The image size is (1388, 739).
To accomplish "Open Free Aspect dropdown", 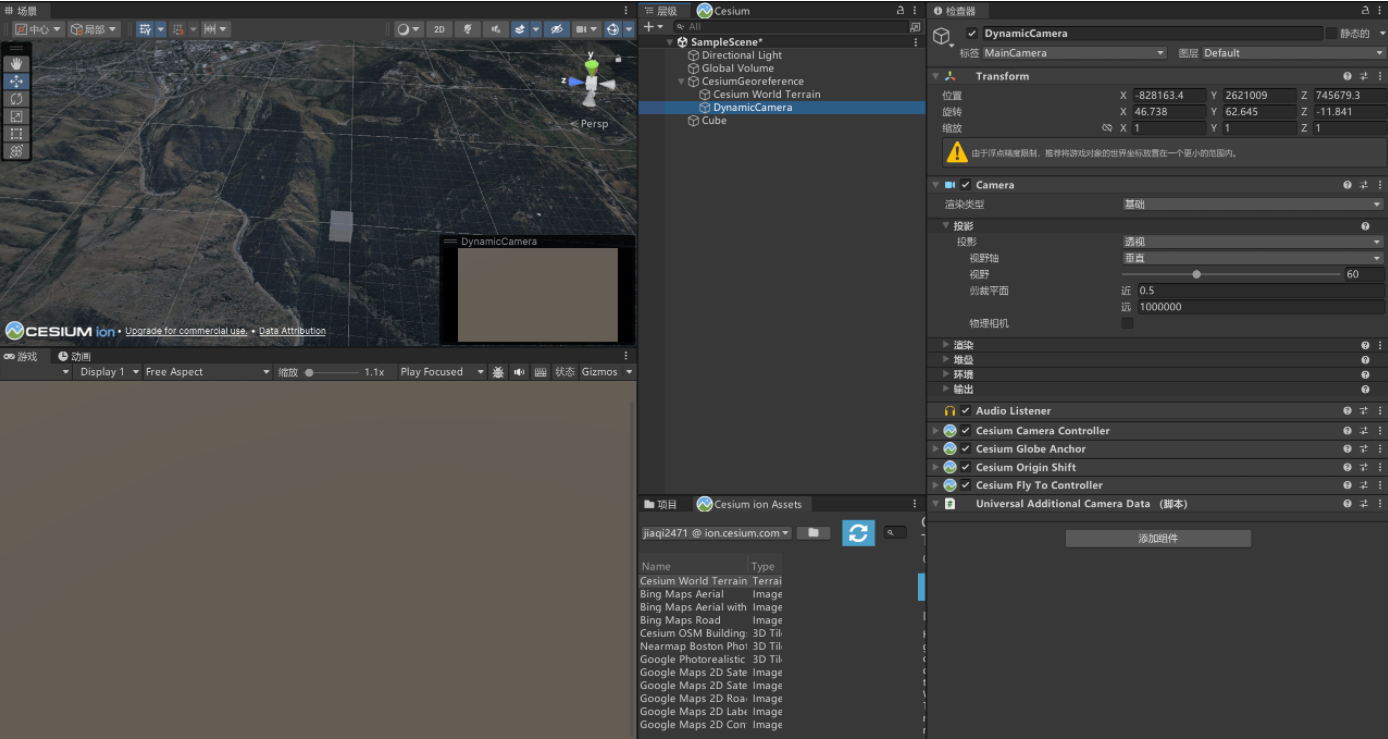I will click(x=207, y=372).
